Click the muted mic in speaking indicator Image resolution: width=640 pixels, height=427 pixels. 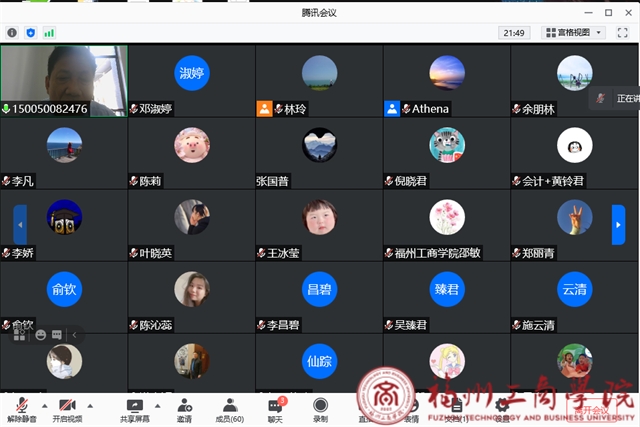(600, 98)
